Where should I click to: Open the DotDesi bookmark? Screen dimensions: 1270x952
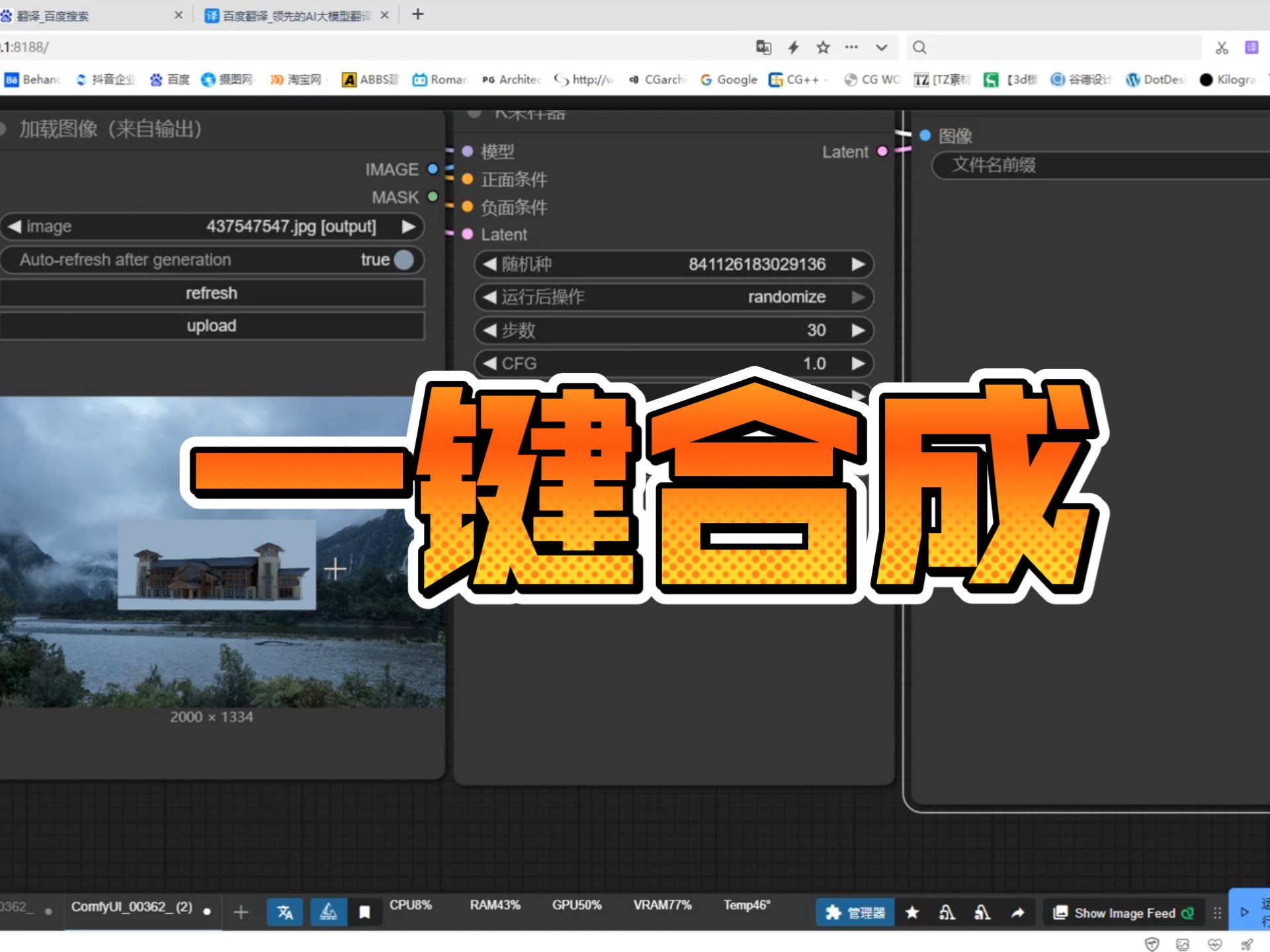(1155, 79)
